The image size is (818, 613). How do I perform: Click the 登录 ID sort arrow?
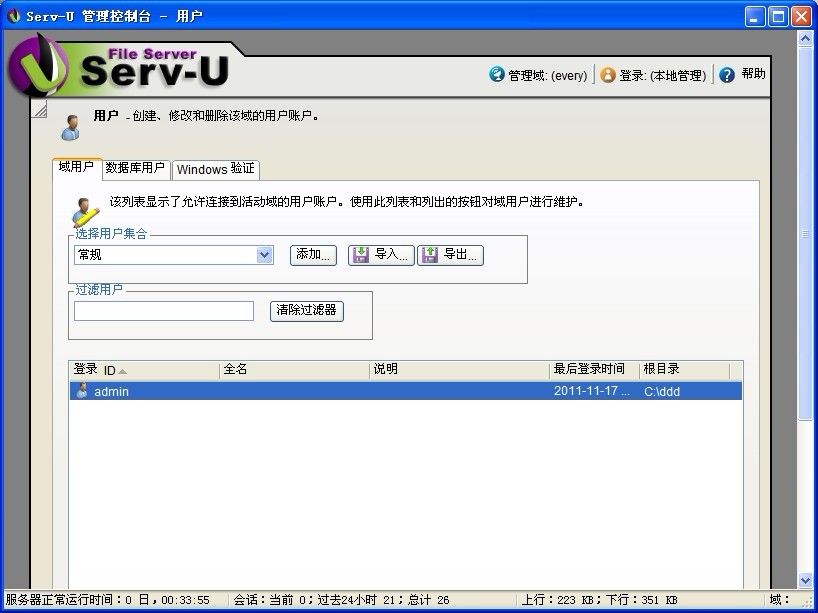click(x=122, y=371)
